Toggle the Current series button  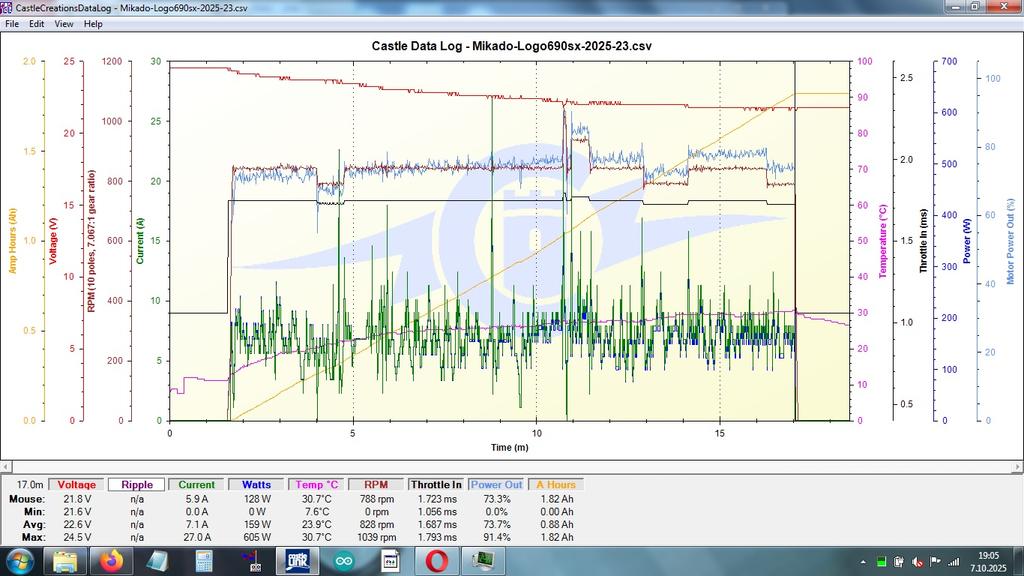(x=197, y=485)
